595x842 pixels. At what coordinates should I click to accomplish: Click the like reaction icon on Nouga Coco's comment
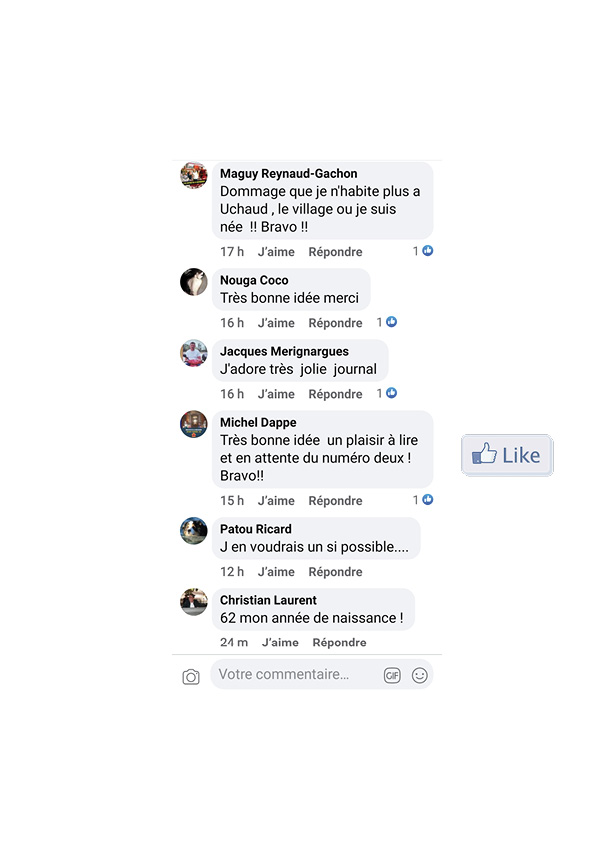click(x=391, y=322)
